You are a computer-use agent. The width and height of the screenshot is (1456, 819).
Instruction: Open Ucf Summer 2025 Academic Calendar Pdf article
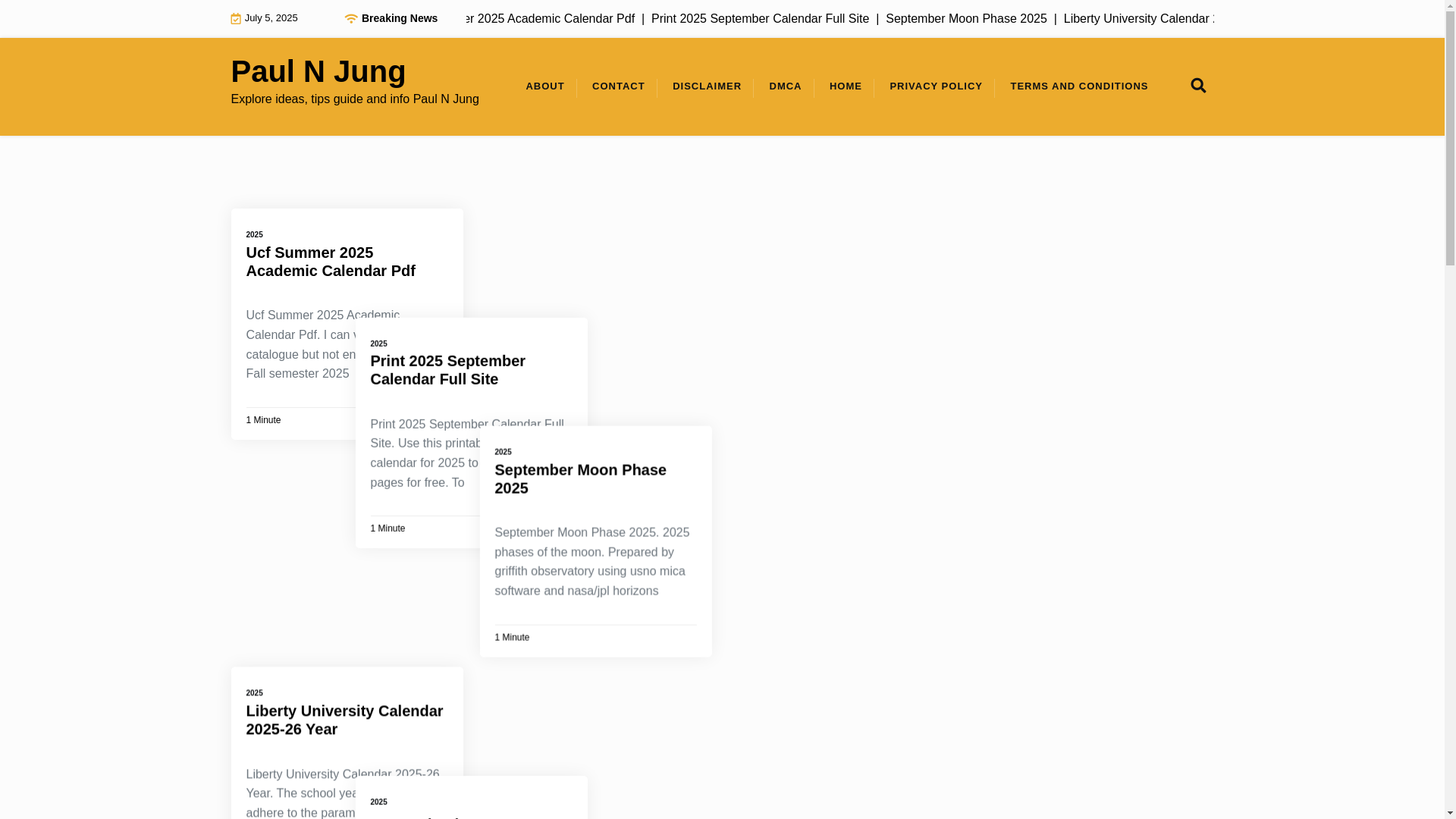pyautogui.click(x=331, y=262)
